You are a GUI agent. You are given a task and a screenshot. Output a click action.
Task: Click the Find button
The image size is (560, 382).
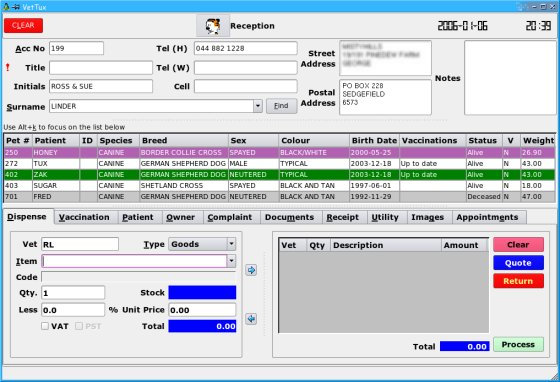pos(281,106)
